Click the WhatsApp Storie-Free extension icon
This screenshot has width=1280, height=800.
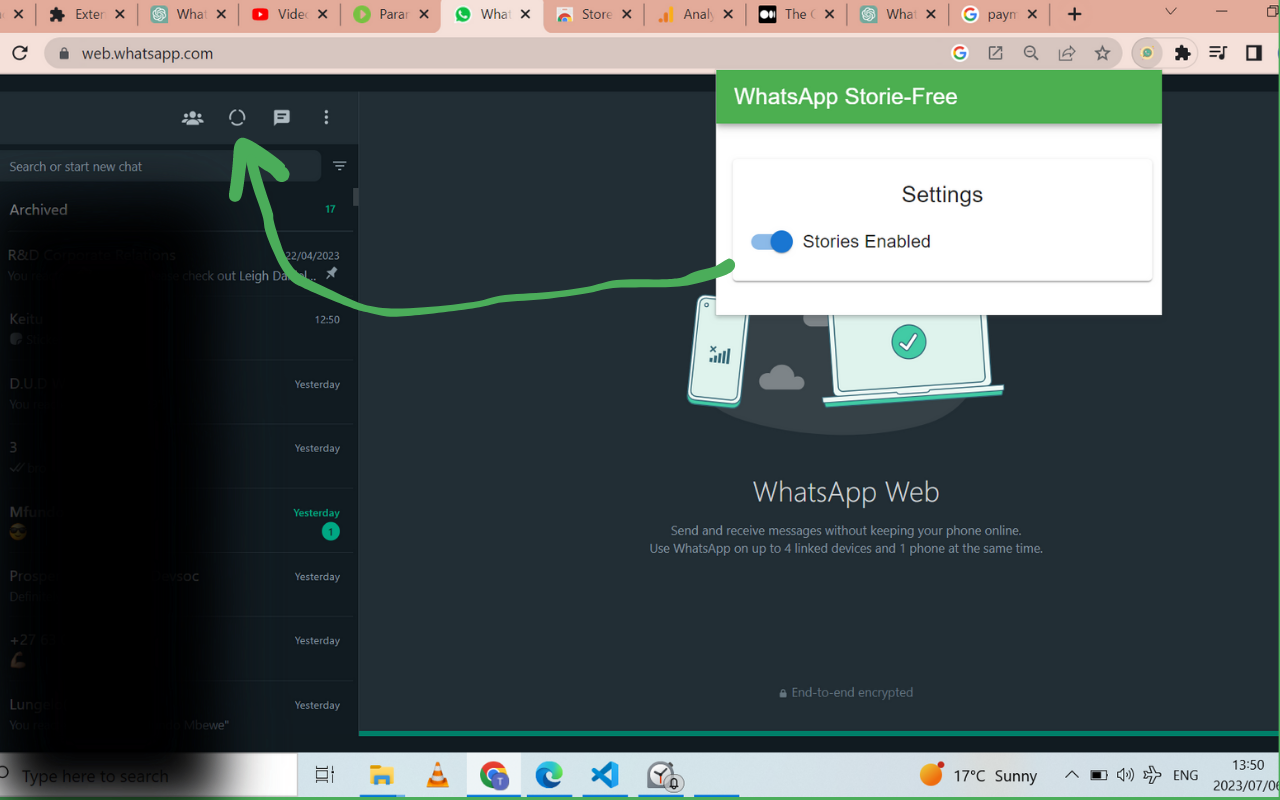(x=1146, y=52)
